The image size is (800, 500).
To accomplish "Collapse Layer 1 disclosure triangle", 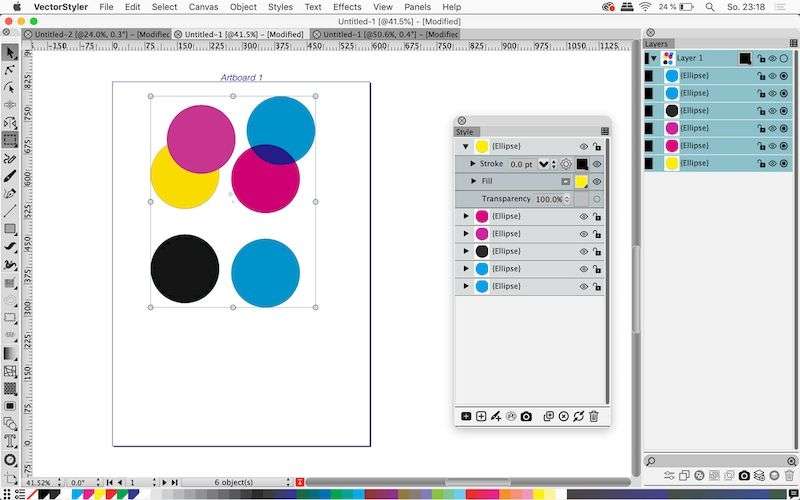I will click(654, 59).
